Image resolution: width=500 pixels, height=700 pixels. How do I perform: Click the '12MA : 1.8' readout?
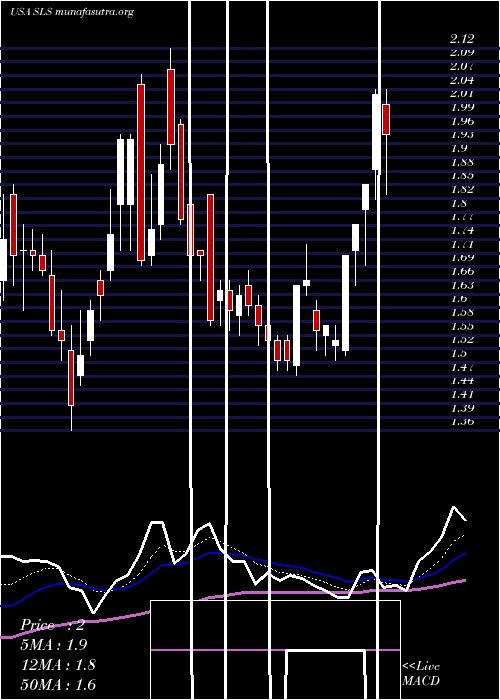point(58,665)
